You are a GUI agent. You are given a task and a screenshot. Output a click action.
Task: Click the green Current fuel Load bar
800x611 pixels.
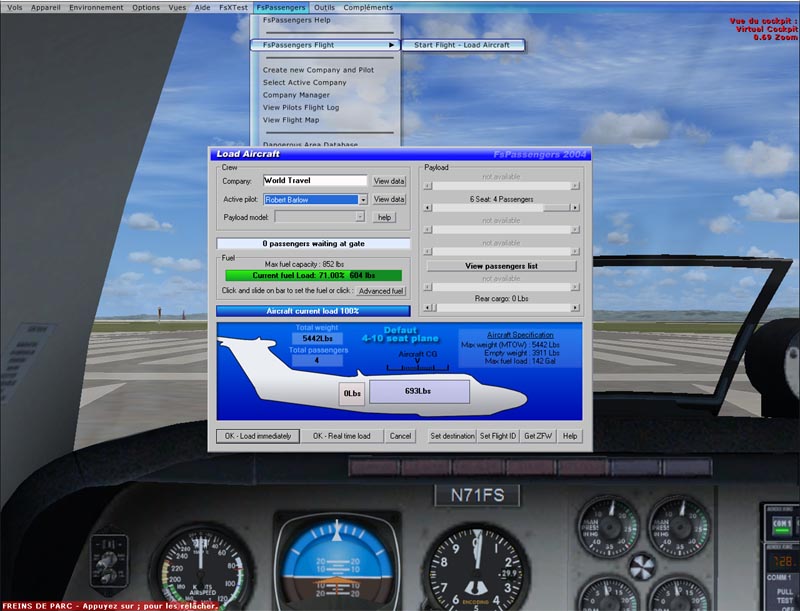314,275
